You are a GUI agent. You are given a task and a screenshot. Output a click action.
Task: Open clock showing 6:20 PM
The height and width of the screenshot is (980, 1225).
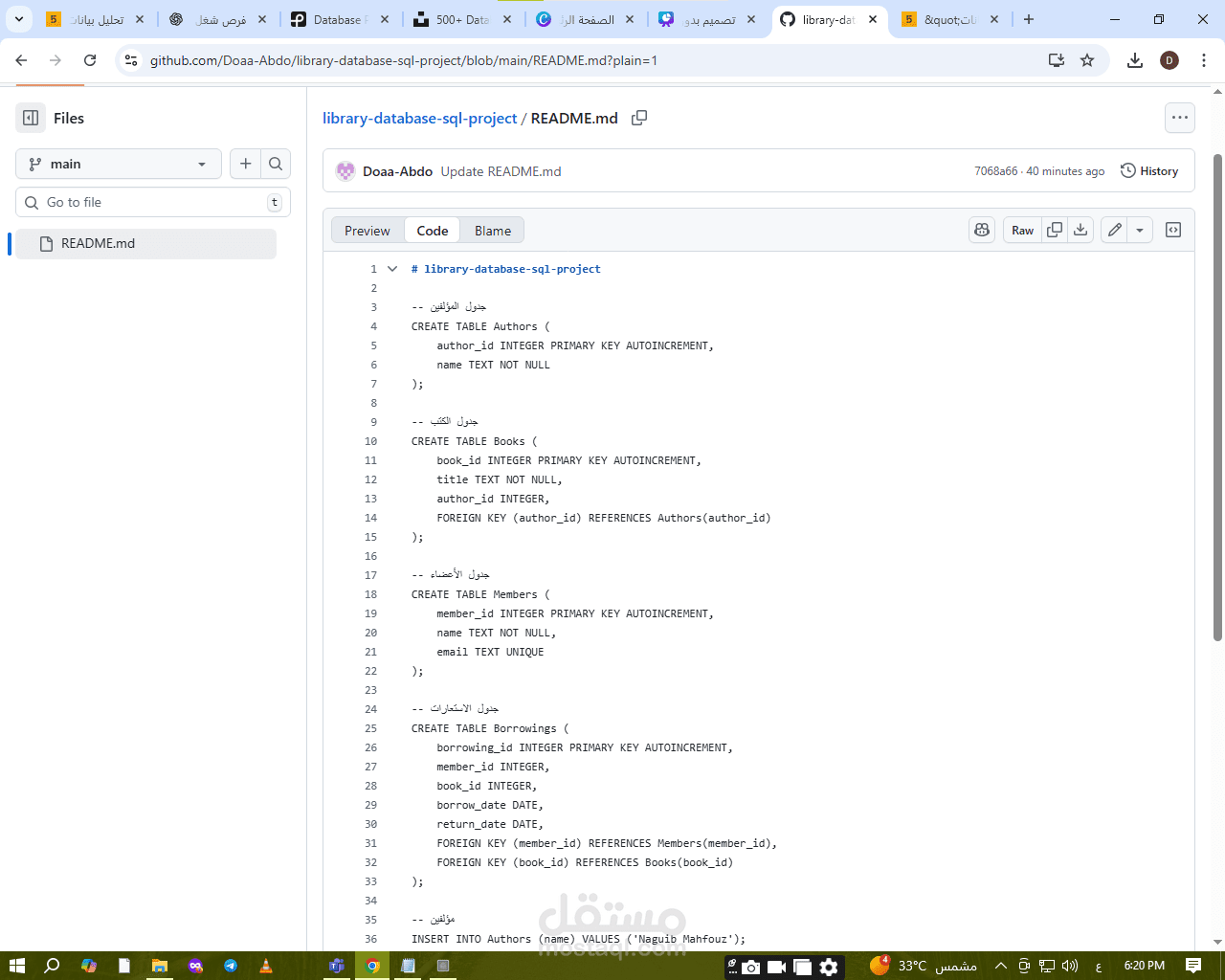[x=1145, y=966]
